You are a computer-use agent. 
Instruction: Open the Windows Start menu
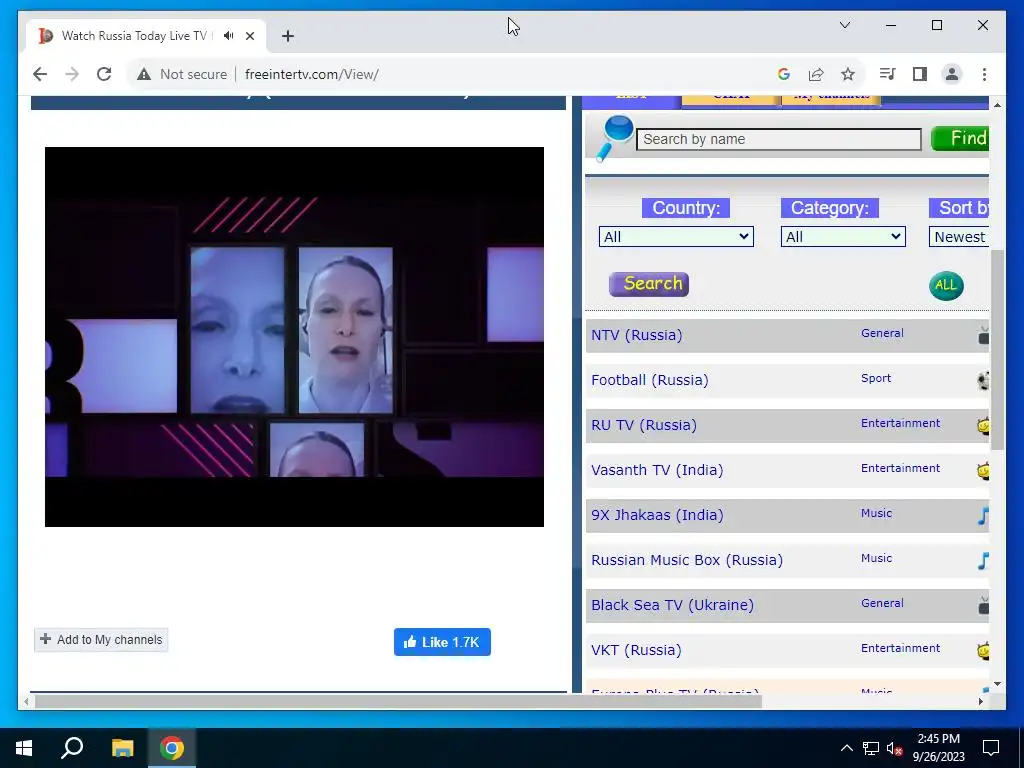[24, 748]
